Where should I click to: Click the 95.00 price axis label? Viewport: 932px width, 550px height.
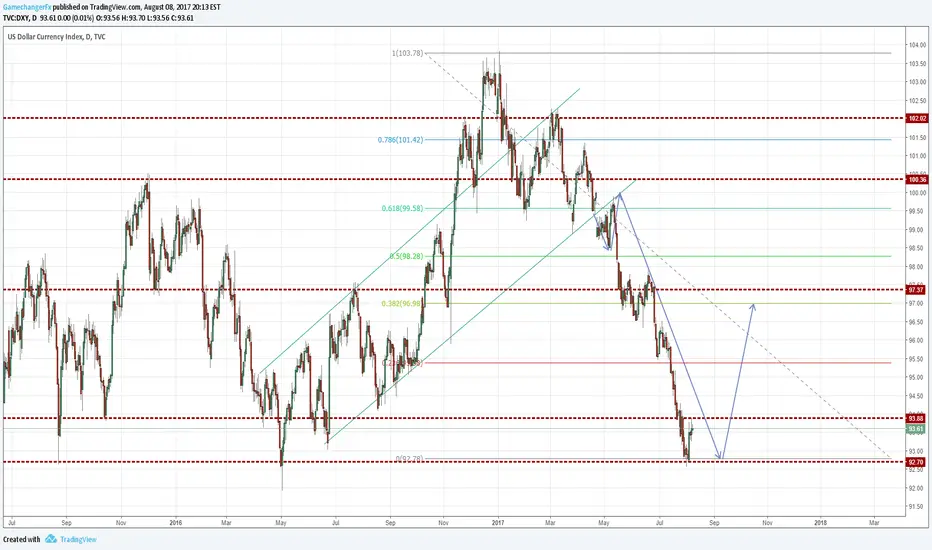pos(915,377)
